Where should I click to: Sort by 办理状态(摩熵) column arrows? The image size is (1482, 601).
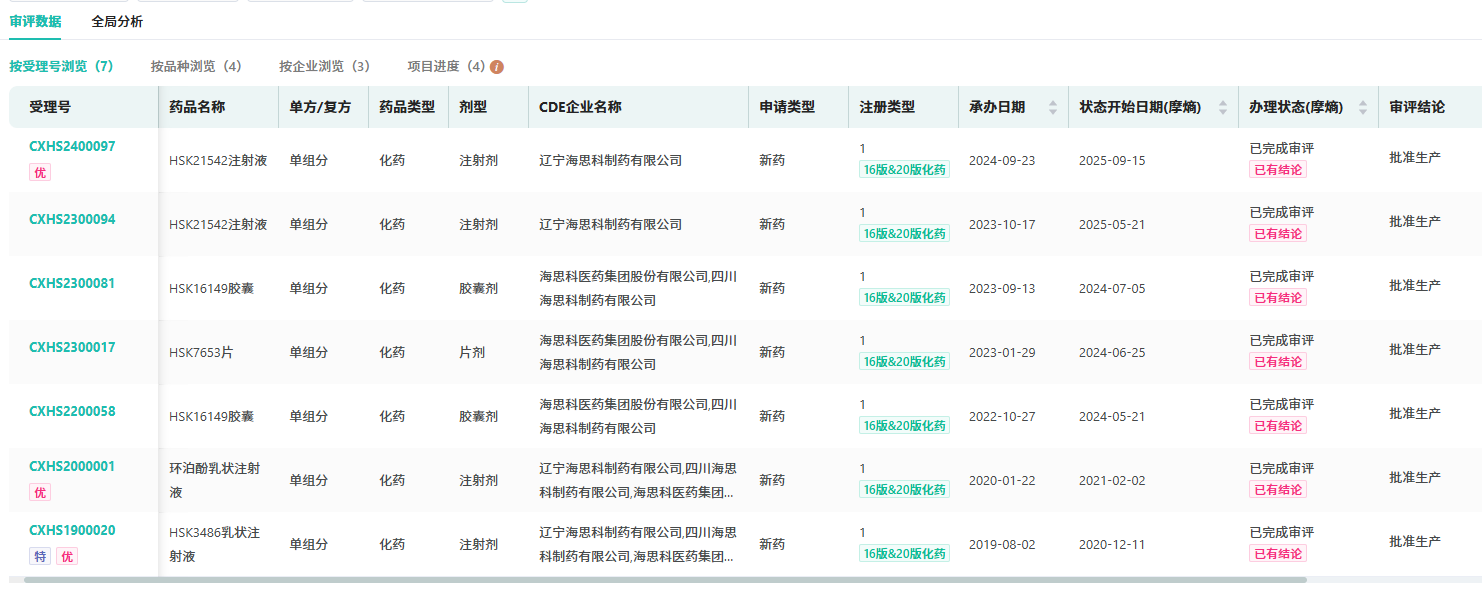(x=1362, y=108)
